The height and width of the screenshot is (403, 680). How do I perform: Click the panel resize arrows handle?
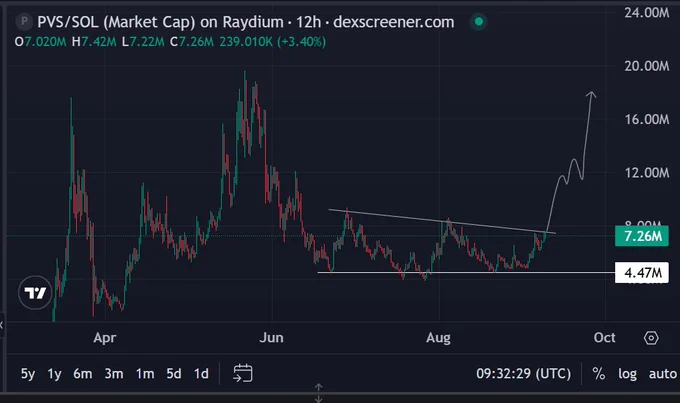coord(318,393)
